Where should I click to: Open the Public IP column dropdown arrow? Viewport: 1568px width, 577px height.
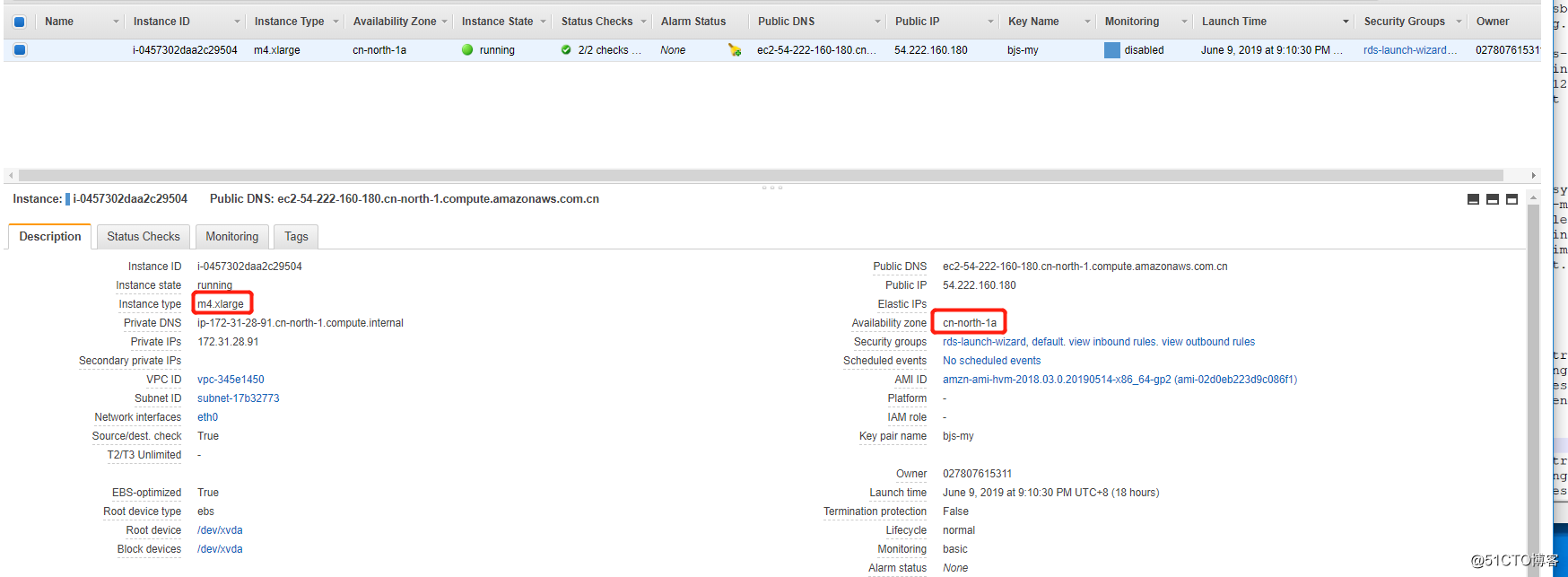(x=990, y=22)
